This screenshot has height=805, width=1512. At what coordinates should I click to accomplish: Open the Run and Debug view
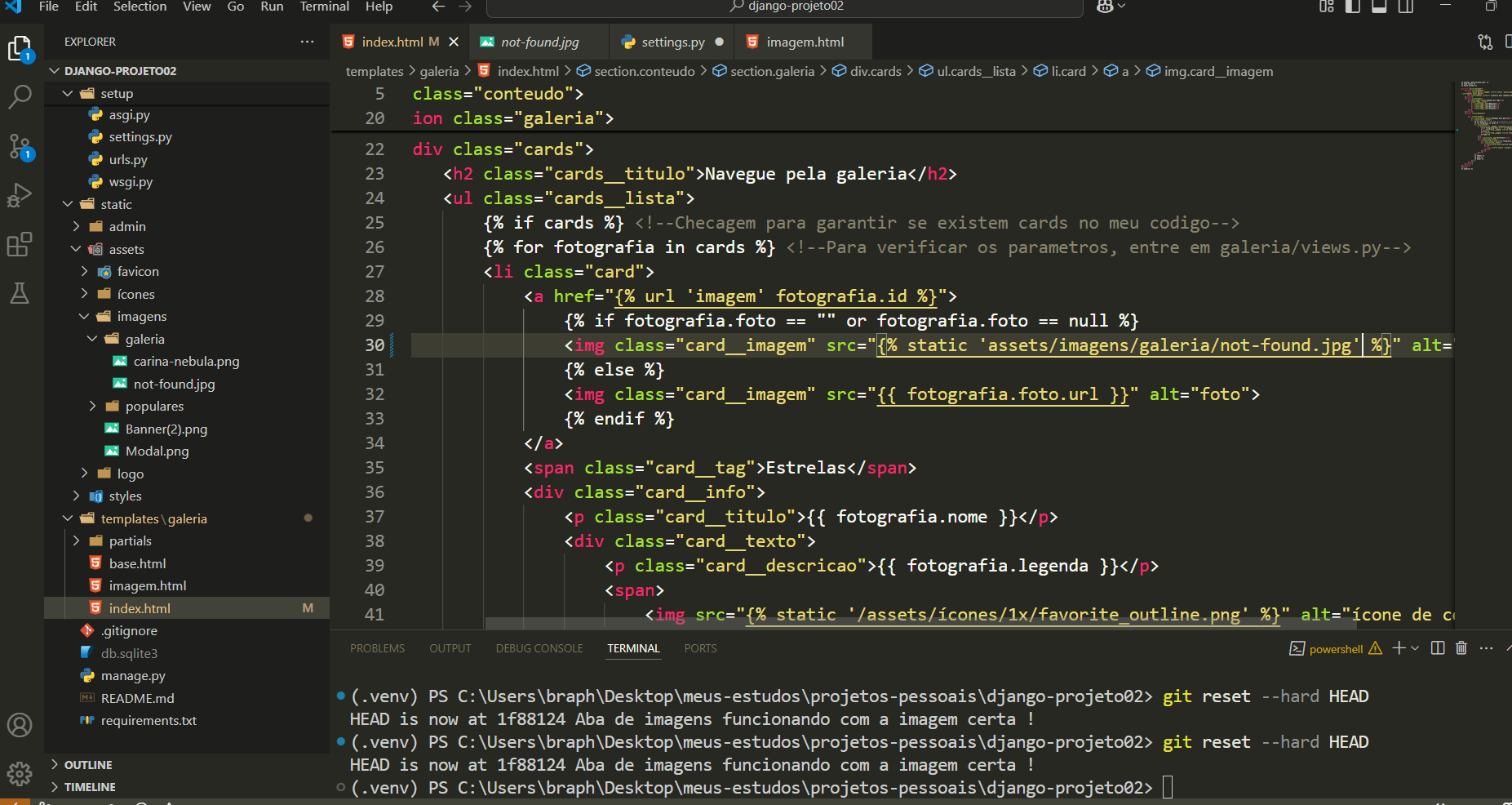[20, 196]
